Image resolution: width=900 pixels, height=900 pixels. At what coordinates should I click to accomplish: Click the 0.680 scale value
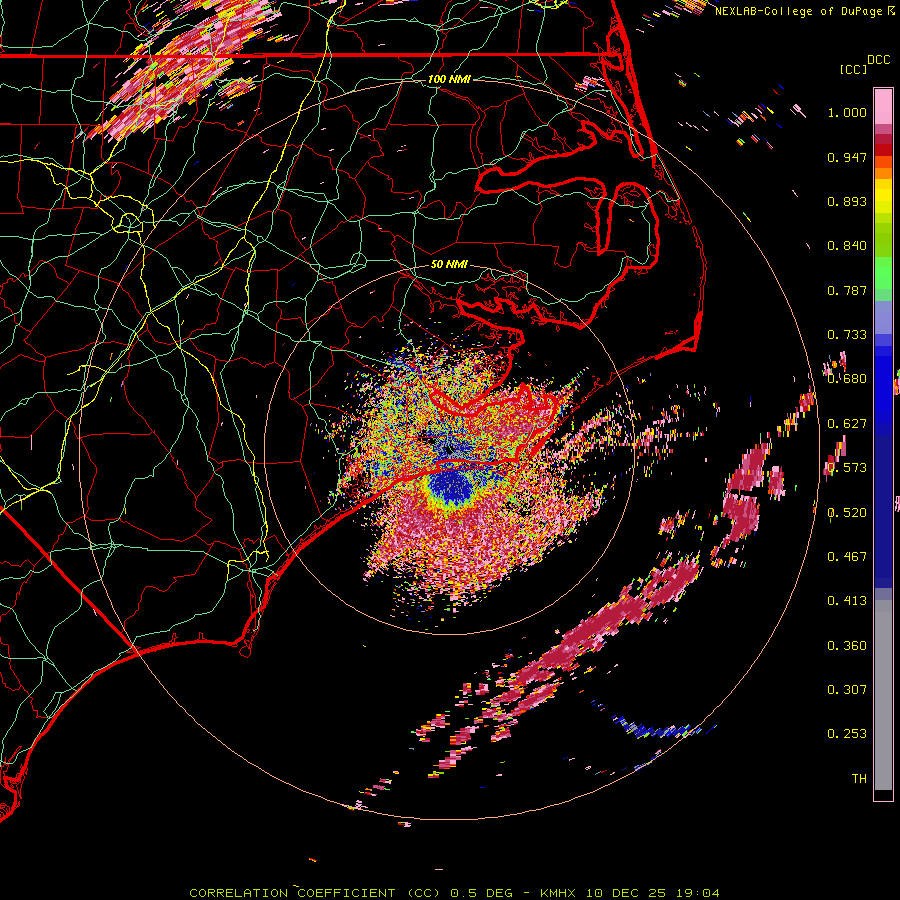pos(847,379)
